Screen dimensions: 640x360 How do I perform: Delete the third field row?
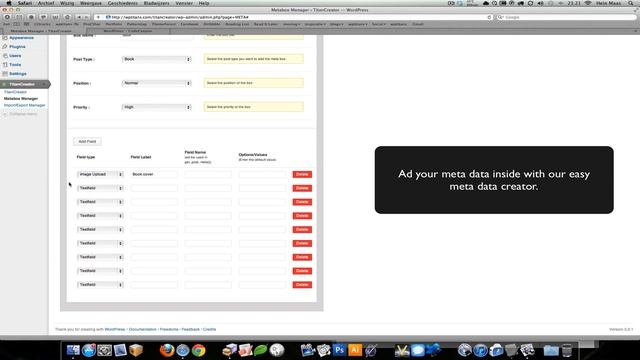[302, 202]
